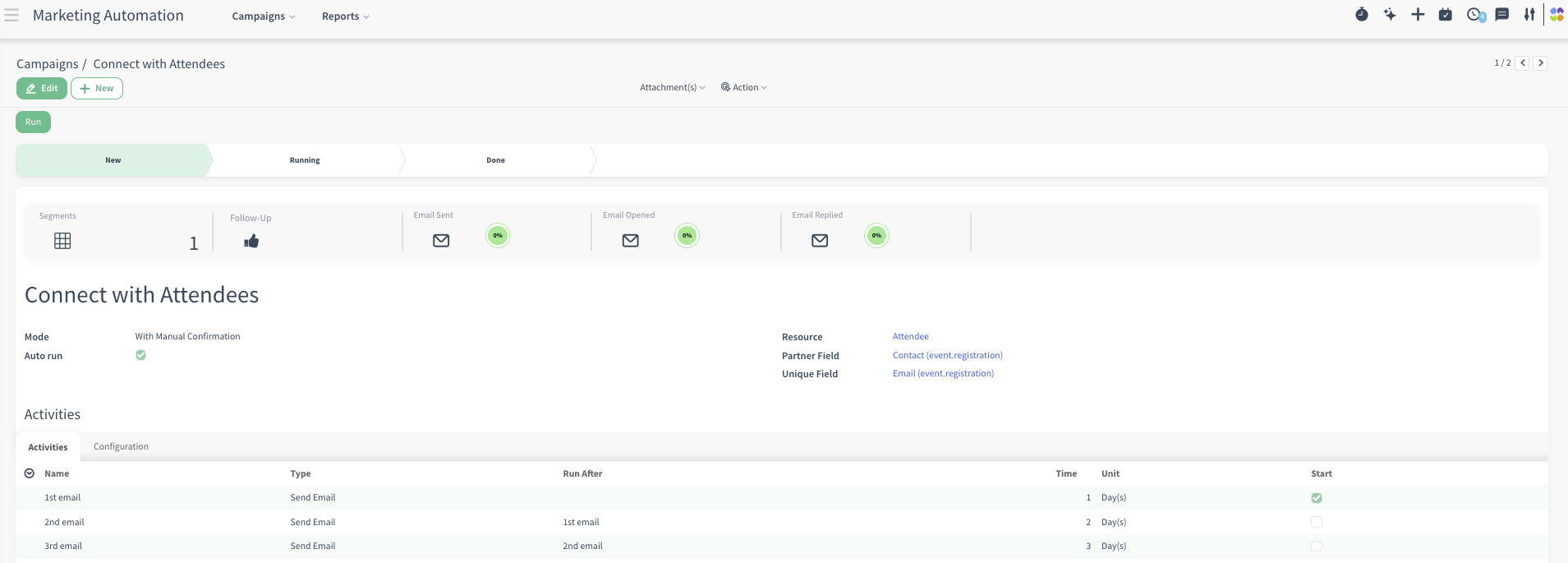Click the Email Sent envelope icon
The image size is (1568, 563).
441,241
